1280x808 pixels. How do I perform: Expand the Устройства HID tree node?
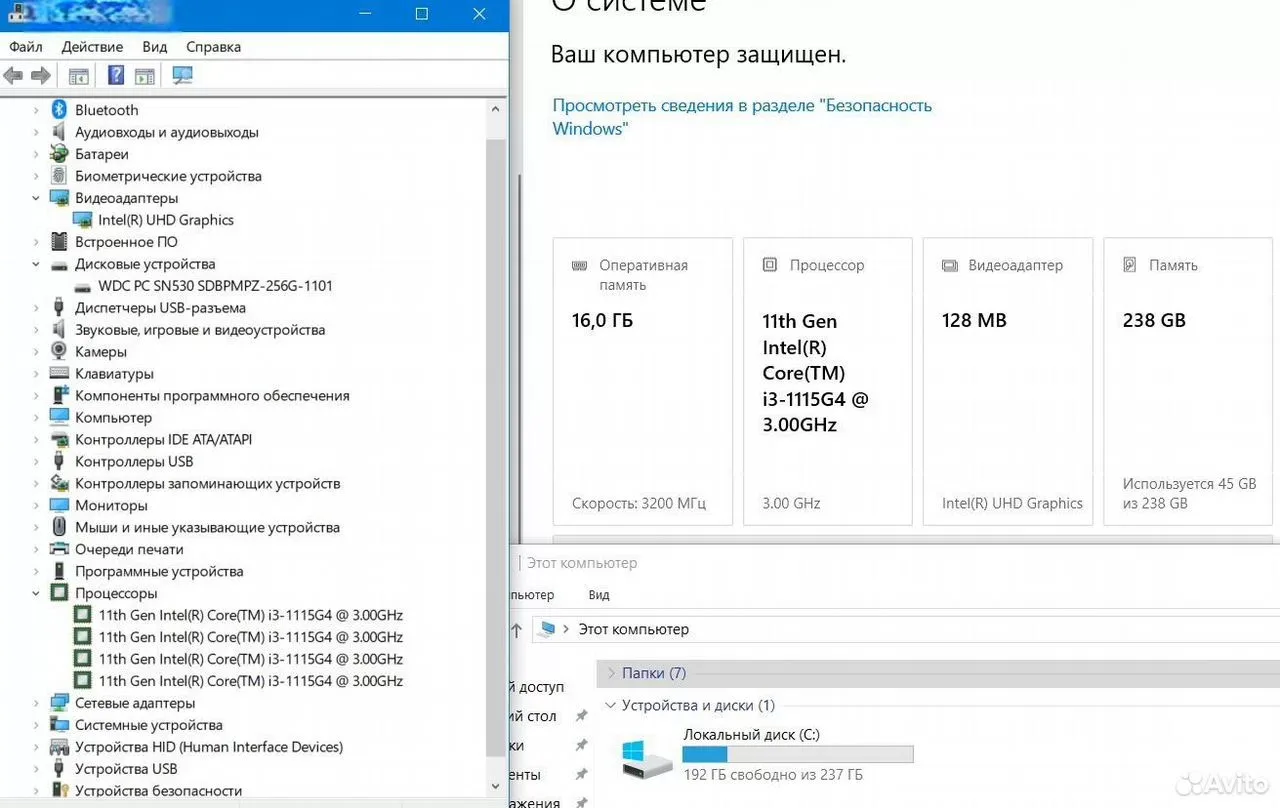(x=36, y=747)
